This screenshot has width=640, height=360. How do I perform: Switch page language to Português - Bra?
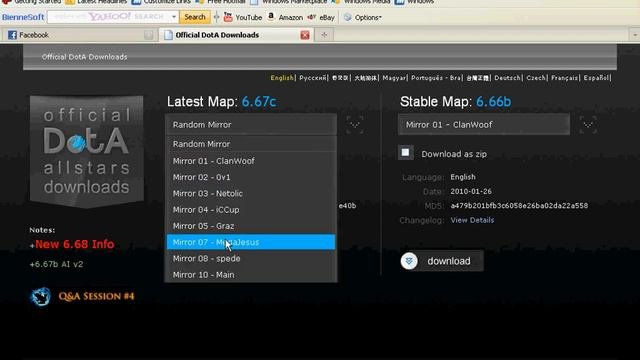(x=436, y=78)
